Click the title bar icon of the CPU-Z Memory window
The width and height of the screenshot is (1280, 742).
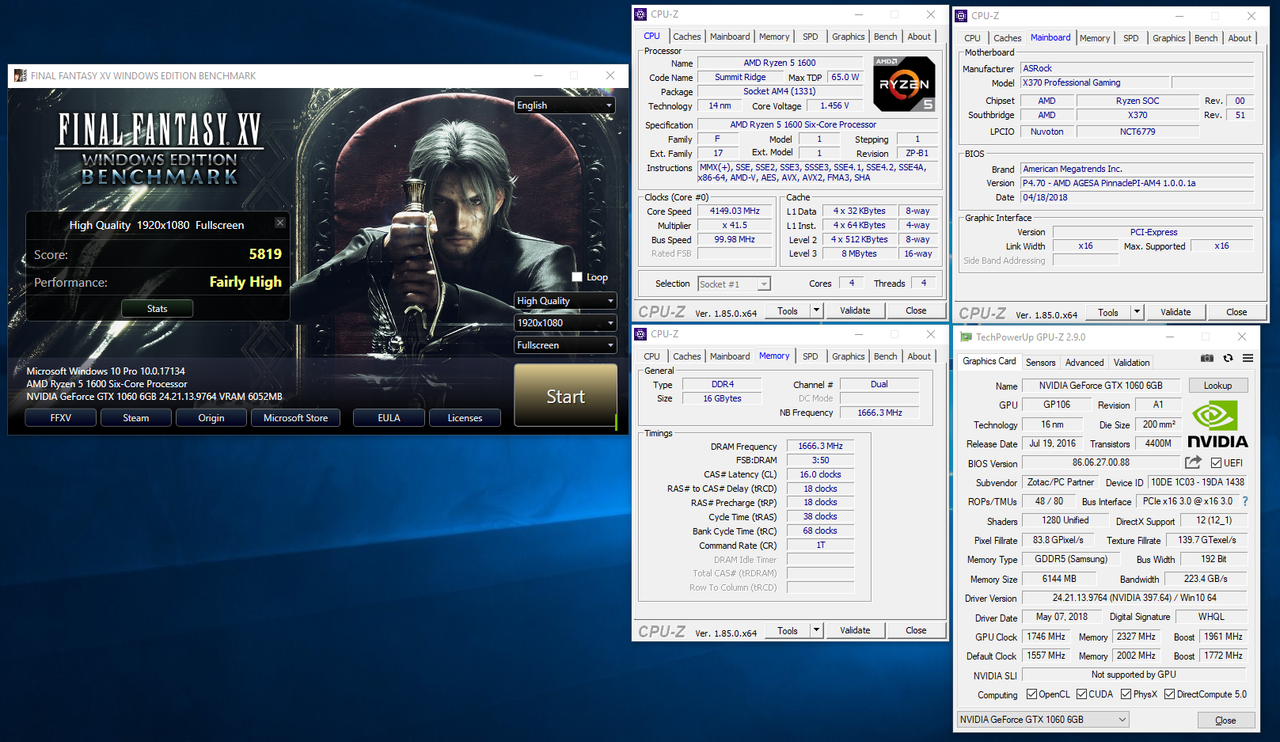pyautogui.click(x=640, y=333)
